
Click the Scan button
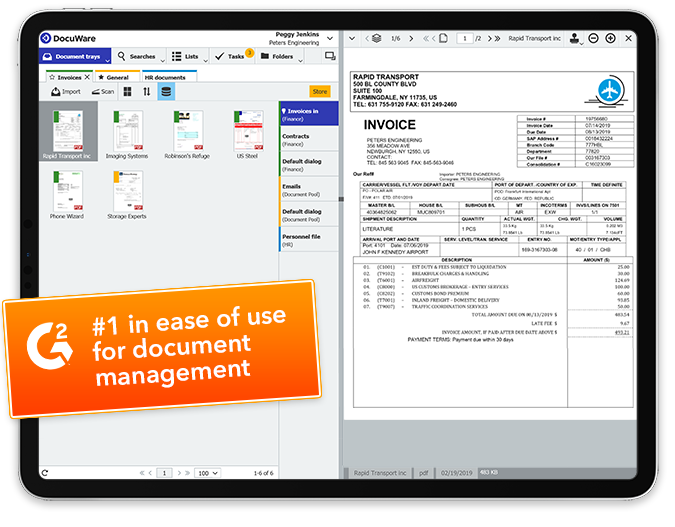coord(103,92)
